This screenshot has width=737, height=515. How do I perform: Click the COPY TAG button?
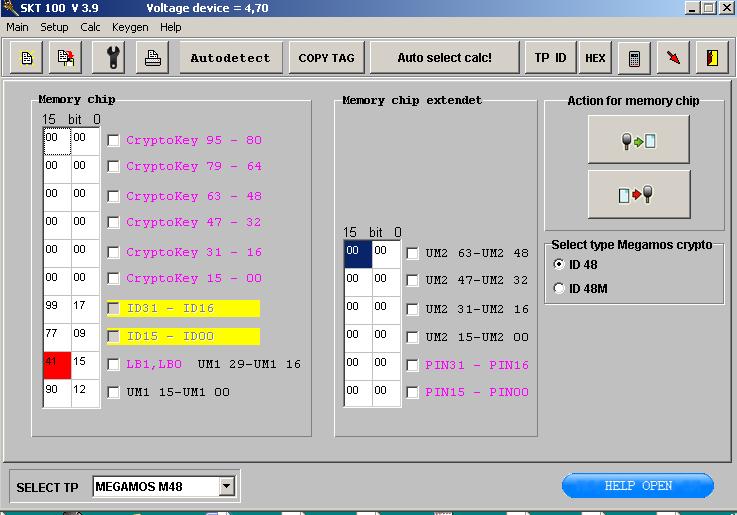tap(327, 58)
